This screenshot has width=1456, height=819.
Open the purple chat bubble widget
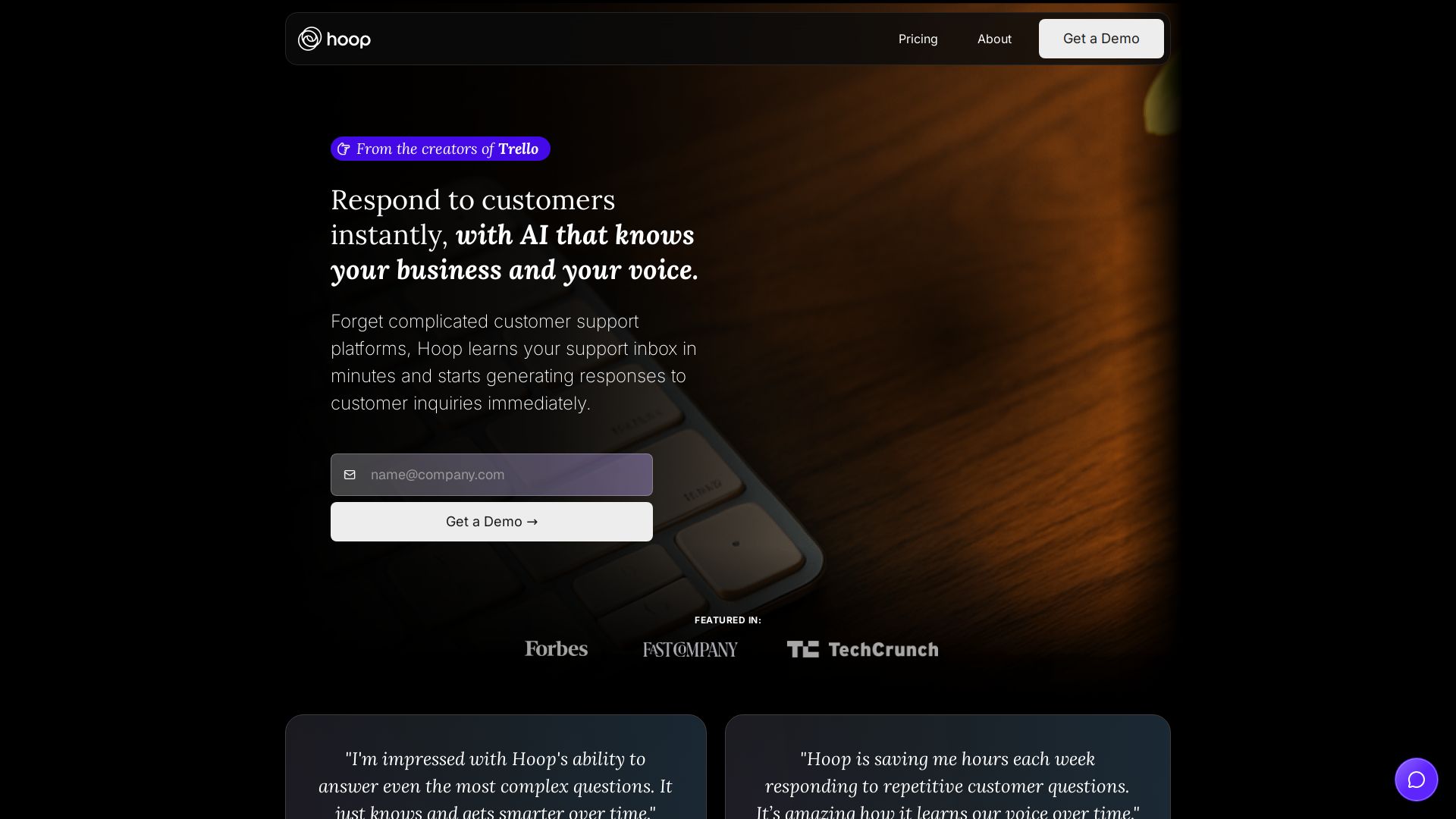pyautogui.click(x=1417, y=780)
